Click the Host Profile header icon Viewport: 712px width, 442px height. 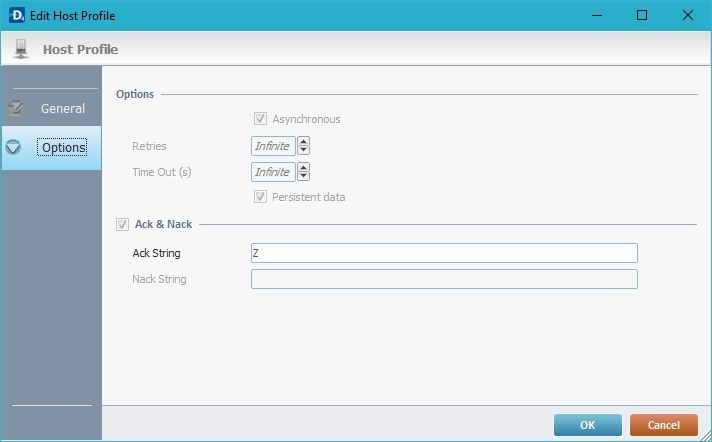pos(22,48)
